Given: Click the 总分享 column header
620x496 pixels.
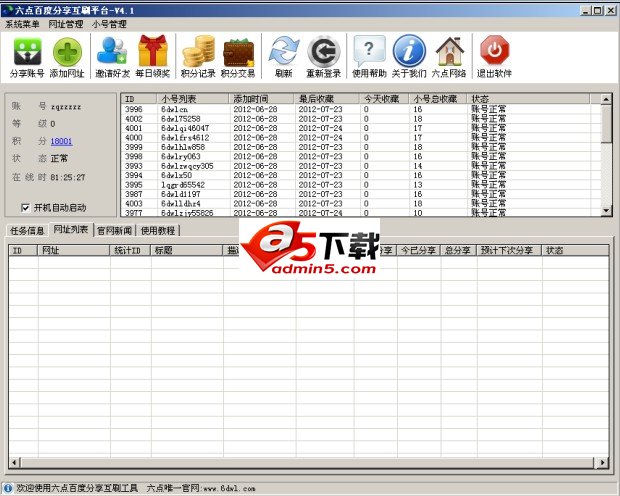Looking at the screenshot, I should click(459, 250).
